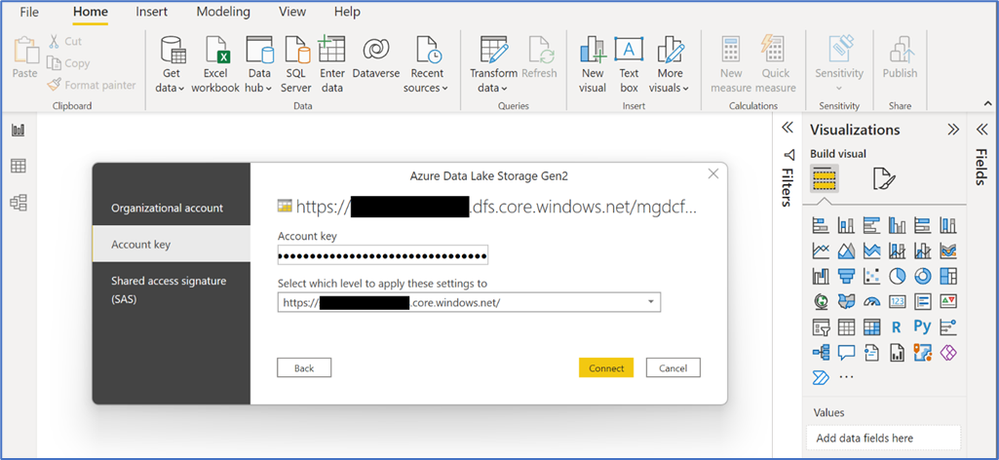
Task: Select the Enter data tool
Action: tap(332, 65)
